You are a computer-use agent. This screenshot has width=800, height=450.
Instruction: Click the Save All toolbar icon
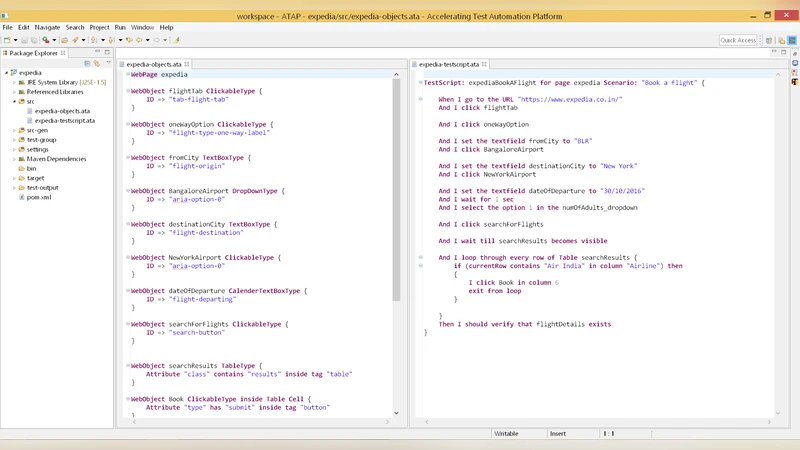pyautogui.click(x=34, y=40)
